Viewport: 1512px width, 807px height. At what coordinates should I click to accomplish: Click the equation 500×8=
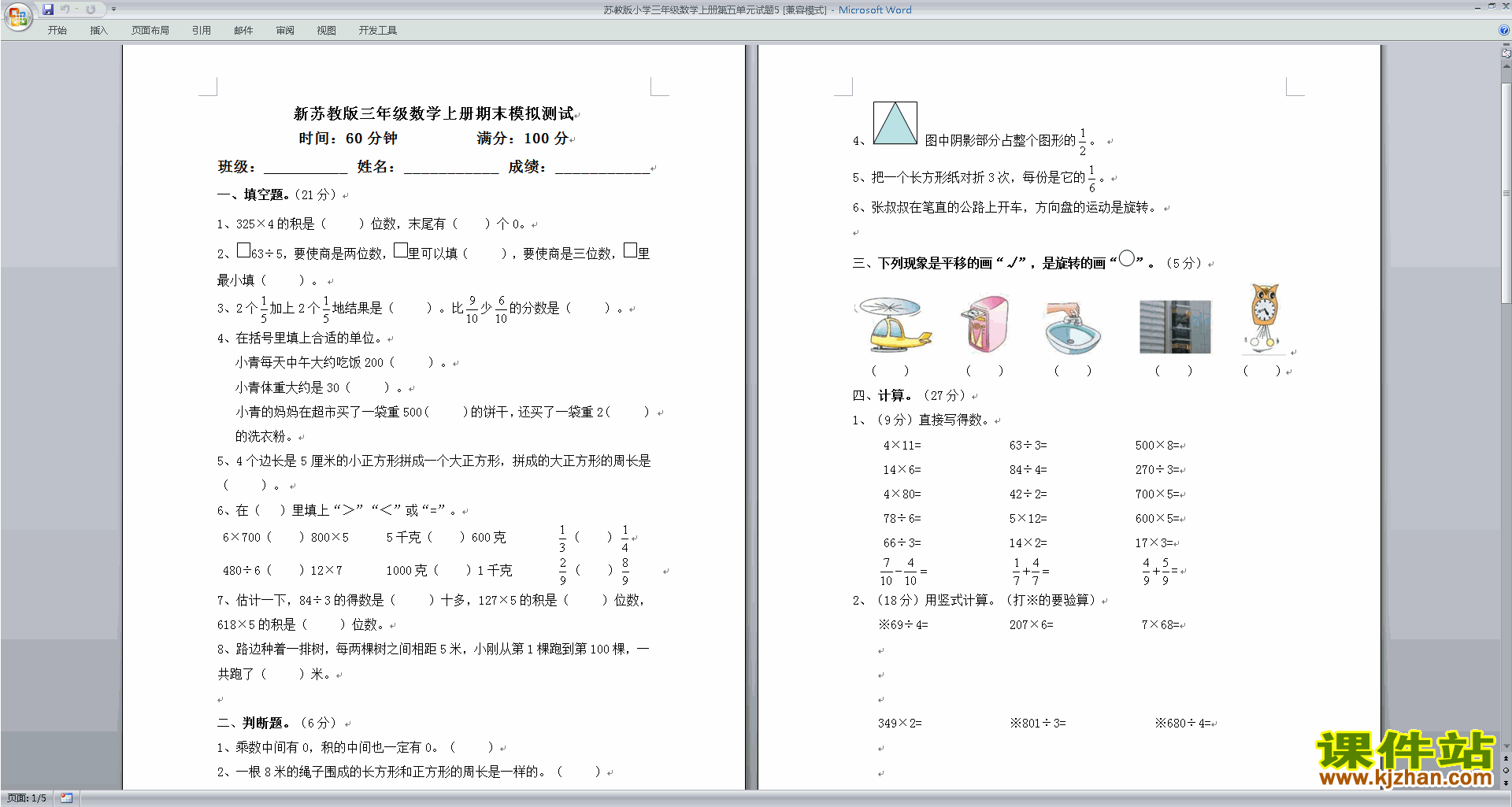(1157, 446)
